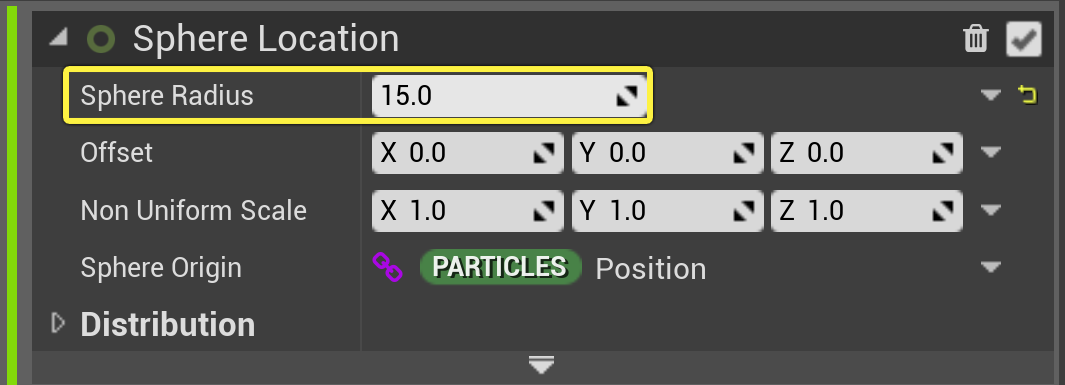This screenshot has width=1065, height=385.
Task: Click the purple link icon beside Sphere Origin
Action: [388, 267]
